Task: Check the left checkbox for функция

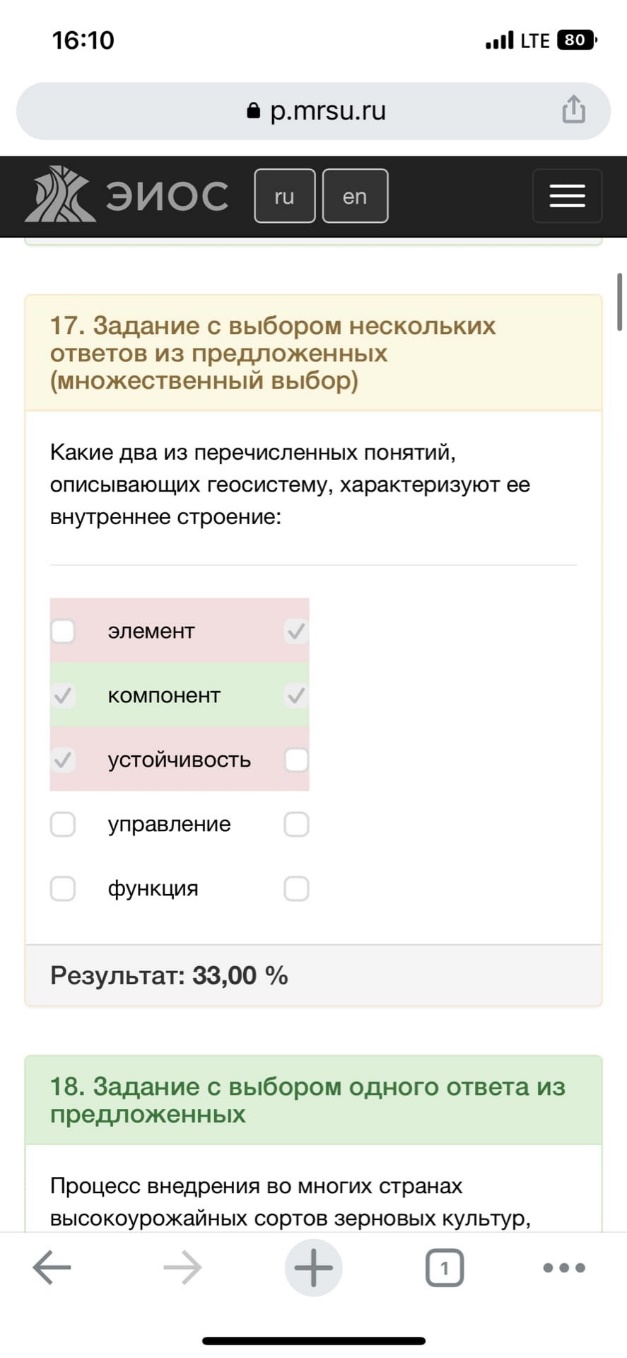Action: 63,888
